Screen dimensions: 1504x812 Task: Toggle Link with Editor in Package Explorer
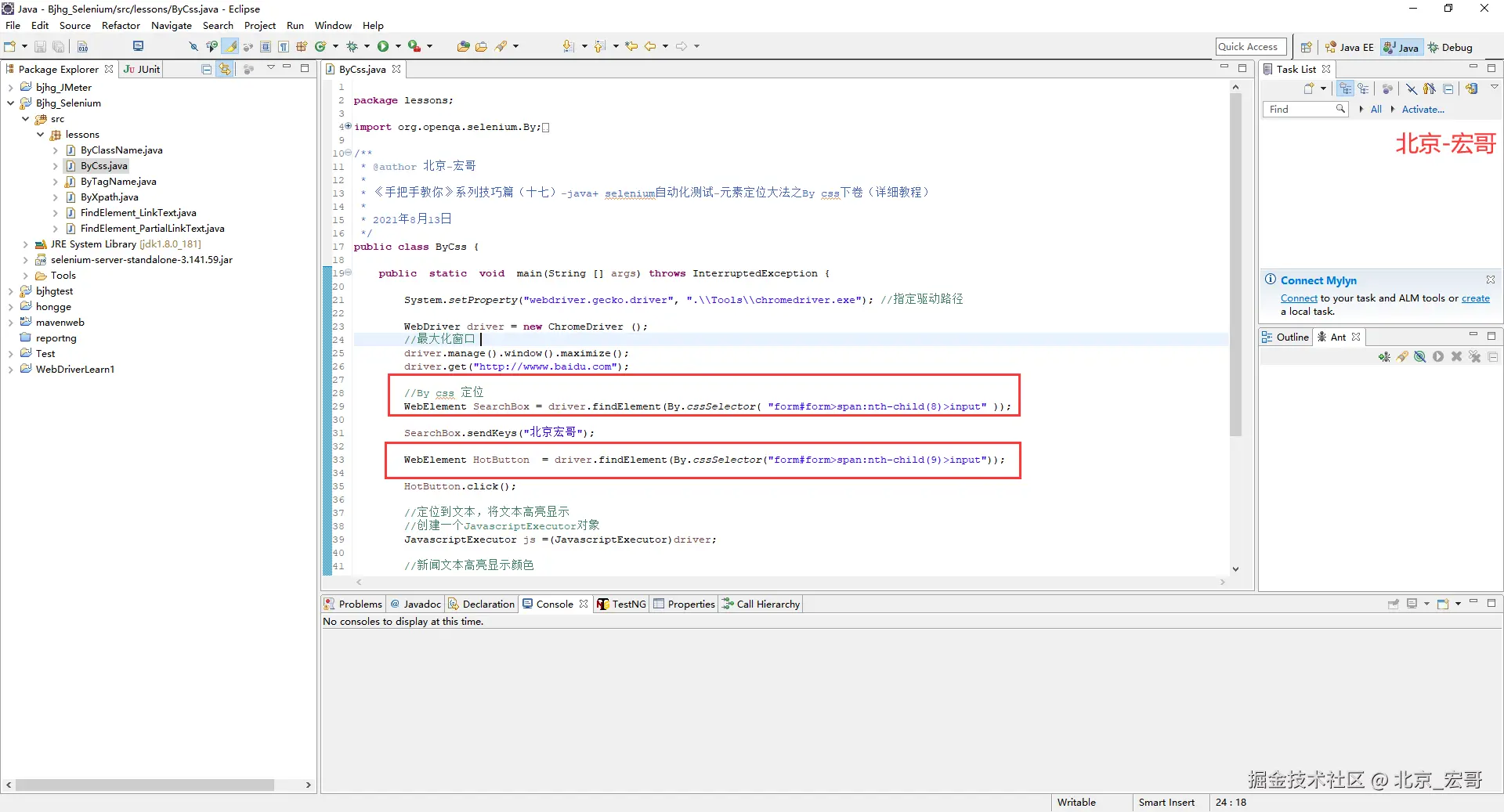225,69
